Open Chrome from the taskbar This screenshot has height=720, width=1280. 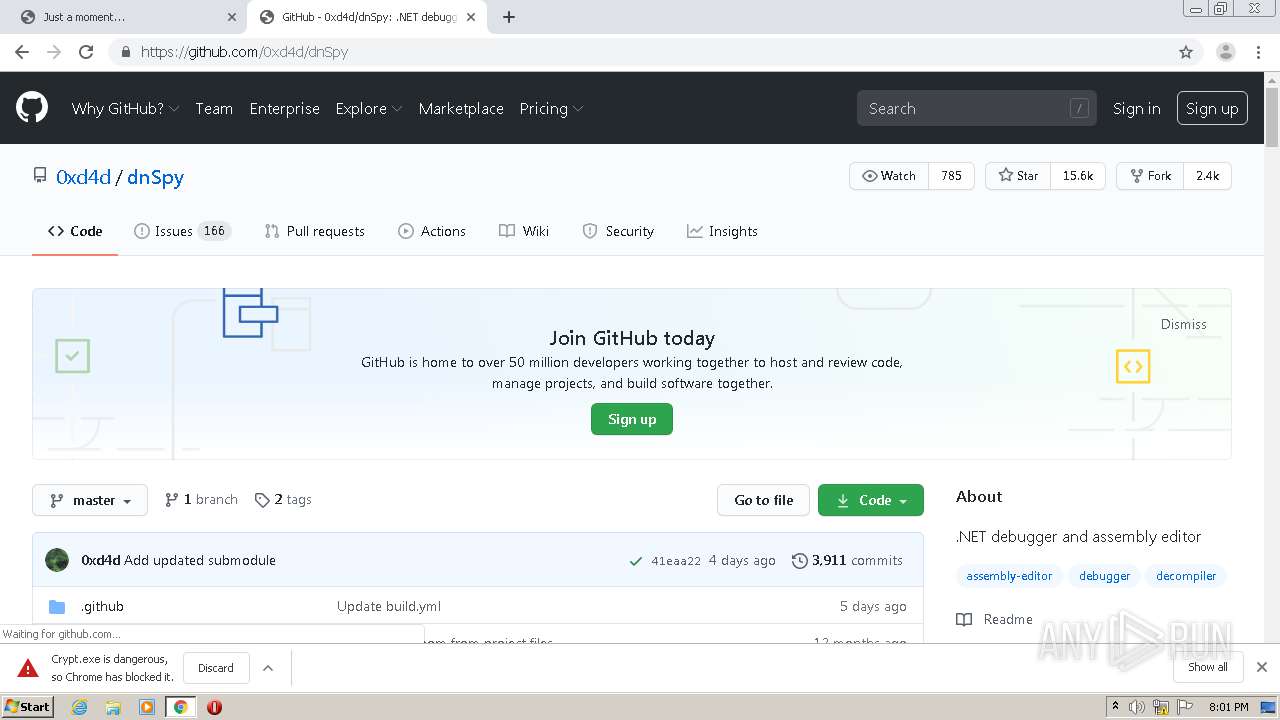[x=180, y=707]
